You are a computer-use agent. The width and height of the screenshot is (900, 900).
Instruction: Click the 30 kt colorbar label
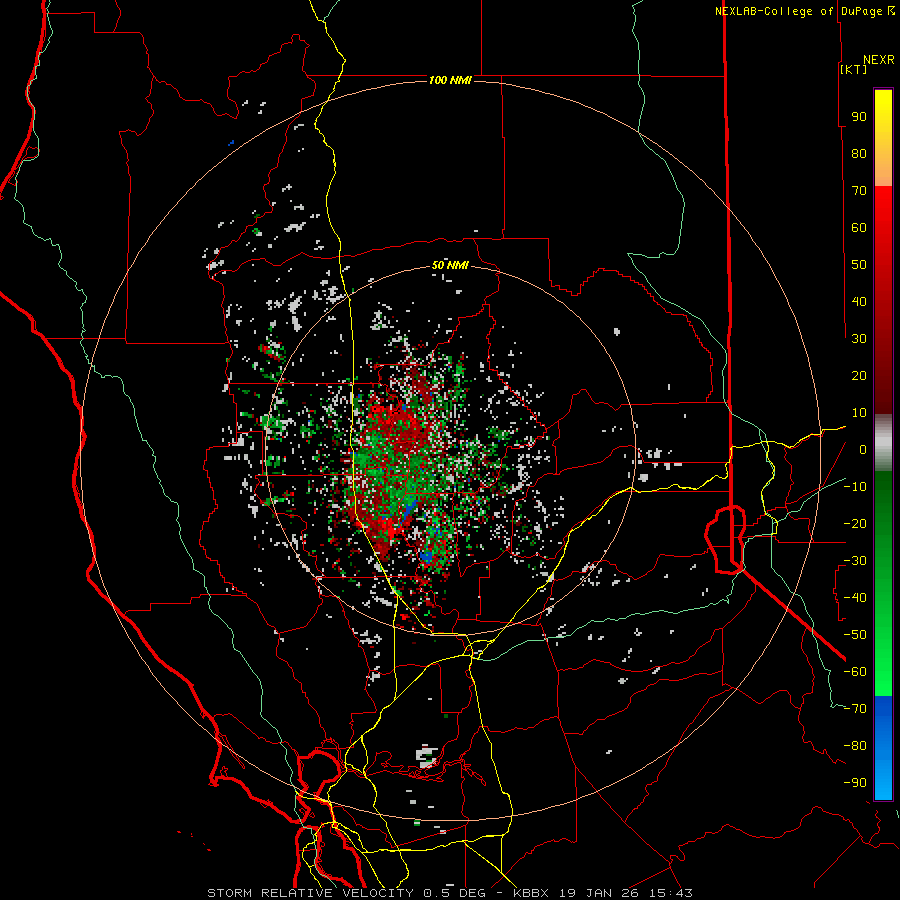[859, 339]
